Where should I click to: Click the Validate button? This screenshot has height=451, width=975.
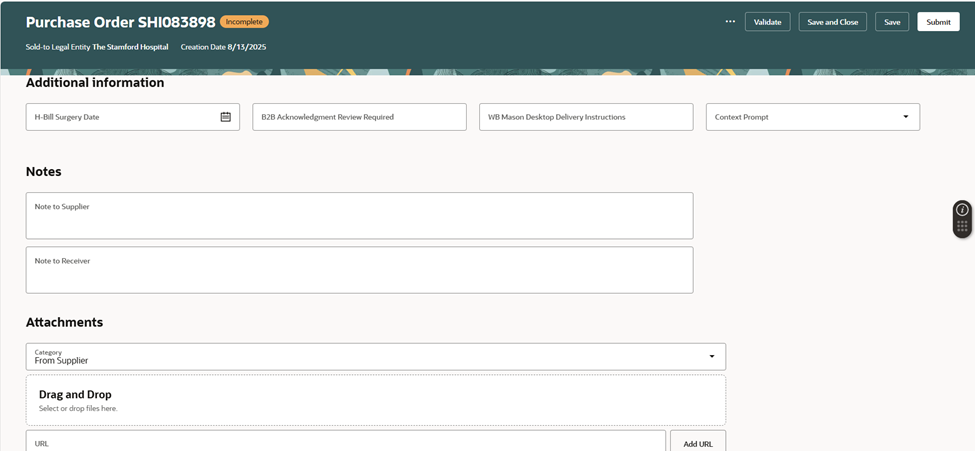click(767, 22)
